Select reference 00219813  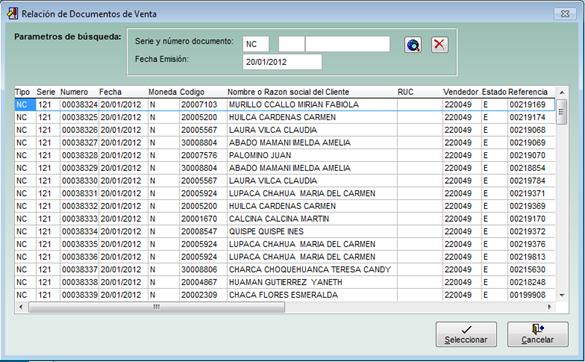click(528, 257)
